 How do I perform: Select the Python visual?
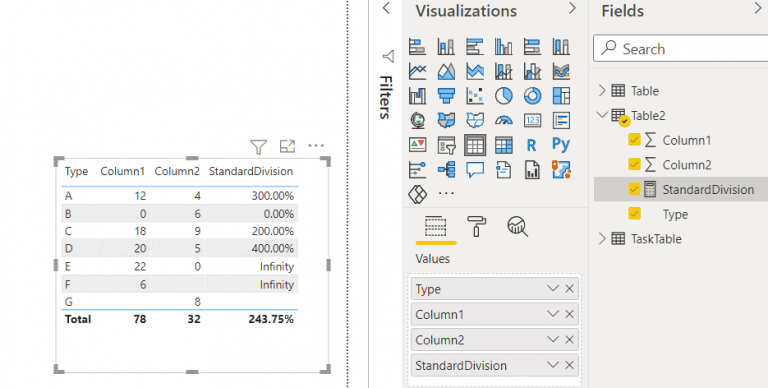tap(561, 145)
